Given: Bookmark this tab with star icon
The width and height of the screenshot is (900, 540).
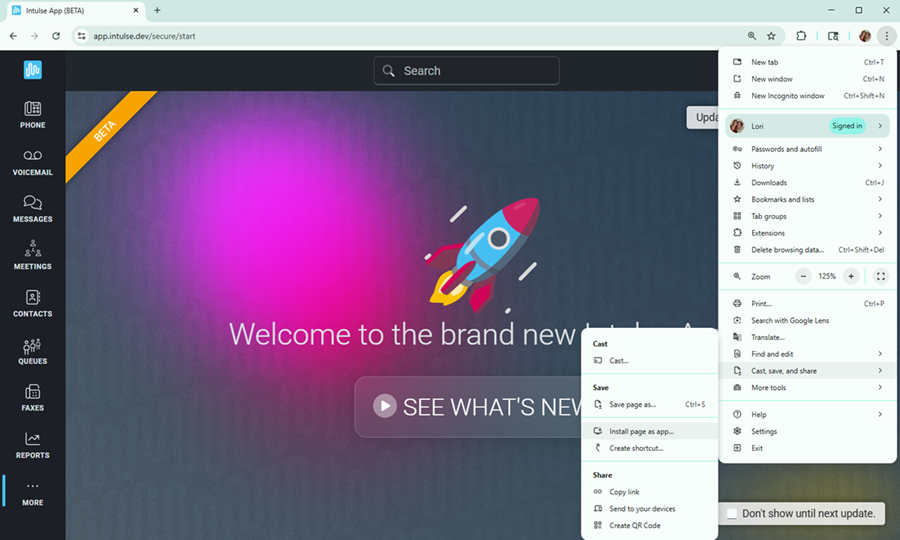Looking at the screenshot, I should click(x=771, y=36).
